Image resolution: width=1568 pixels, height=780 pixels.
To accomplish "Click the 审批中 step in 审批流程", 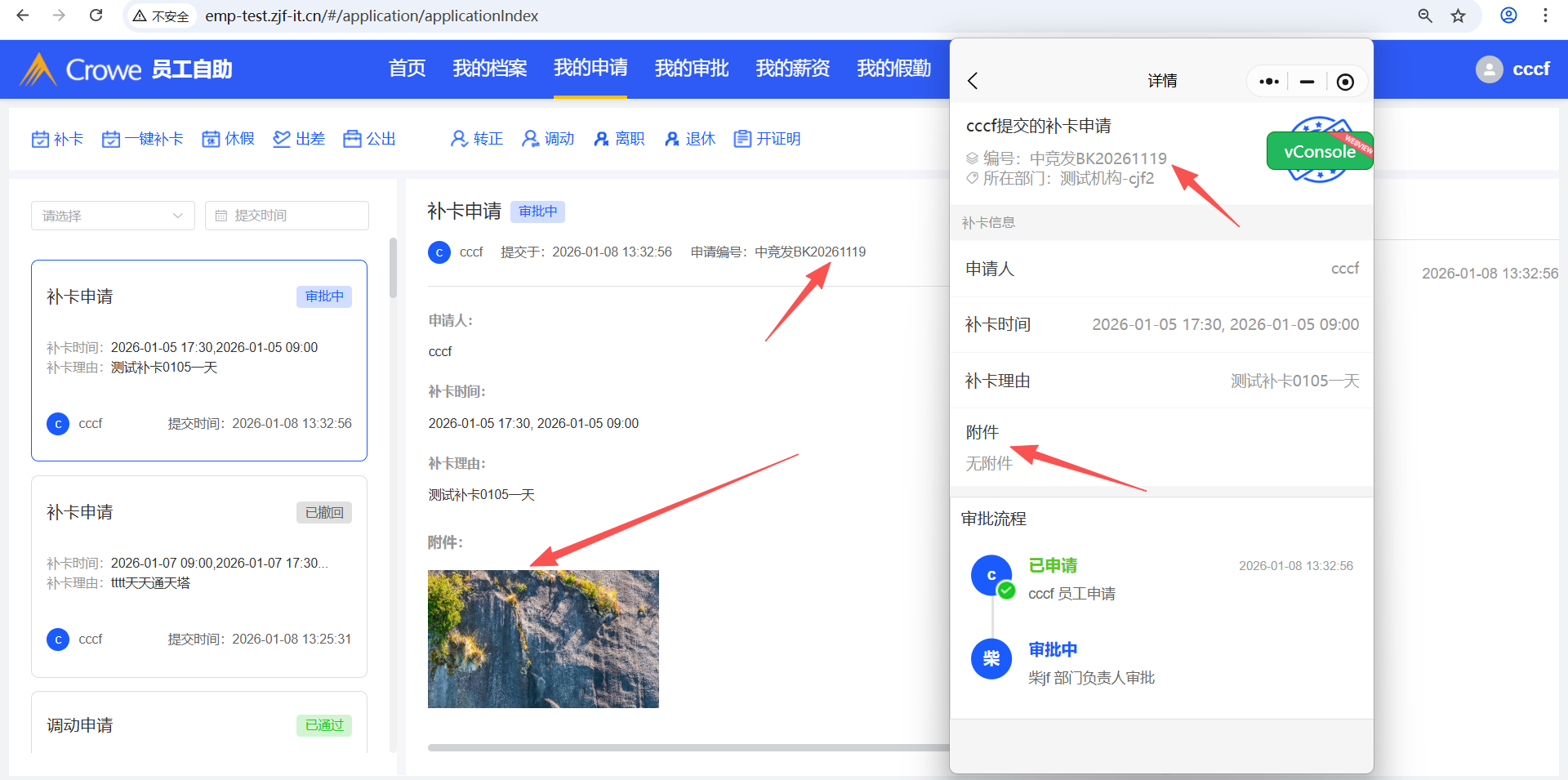I will pos(1053,649).
